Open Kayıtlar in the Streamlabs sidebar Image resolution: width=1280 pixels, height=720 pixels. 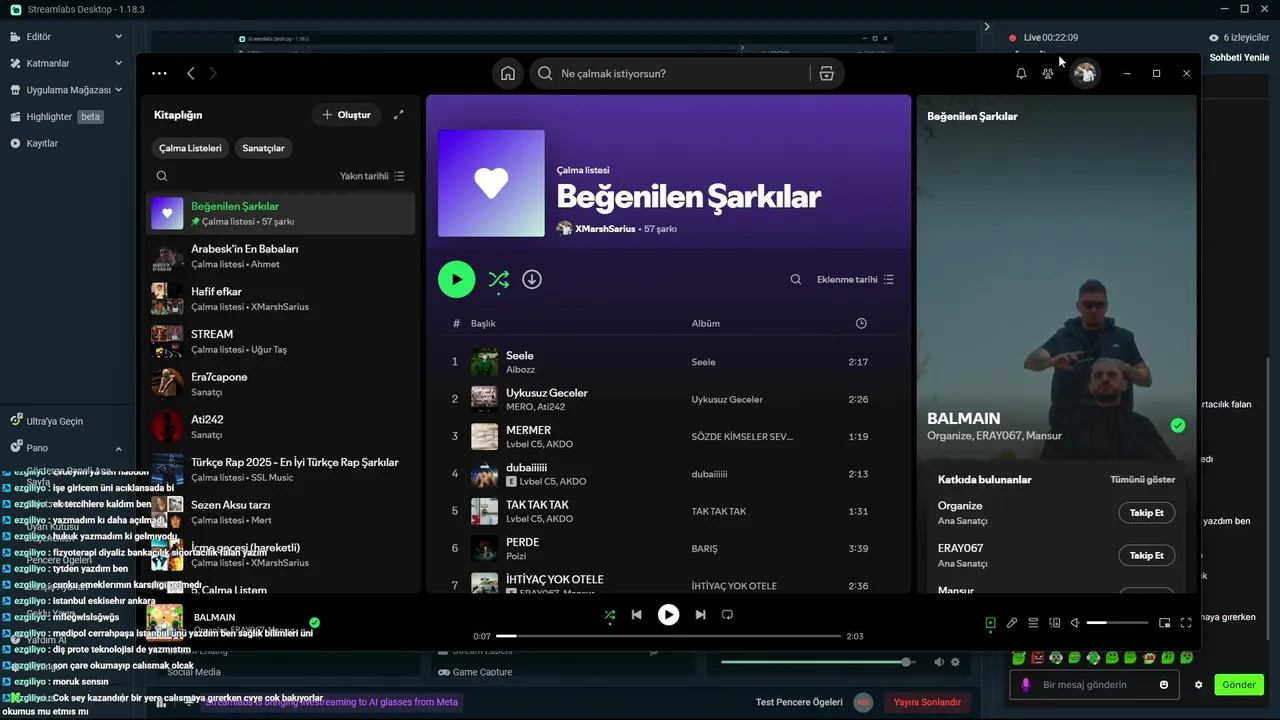[34, 143]
